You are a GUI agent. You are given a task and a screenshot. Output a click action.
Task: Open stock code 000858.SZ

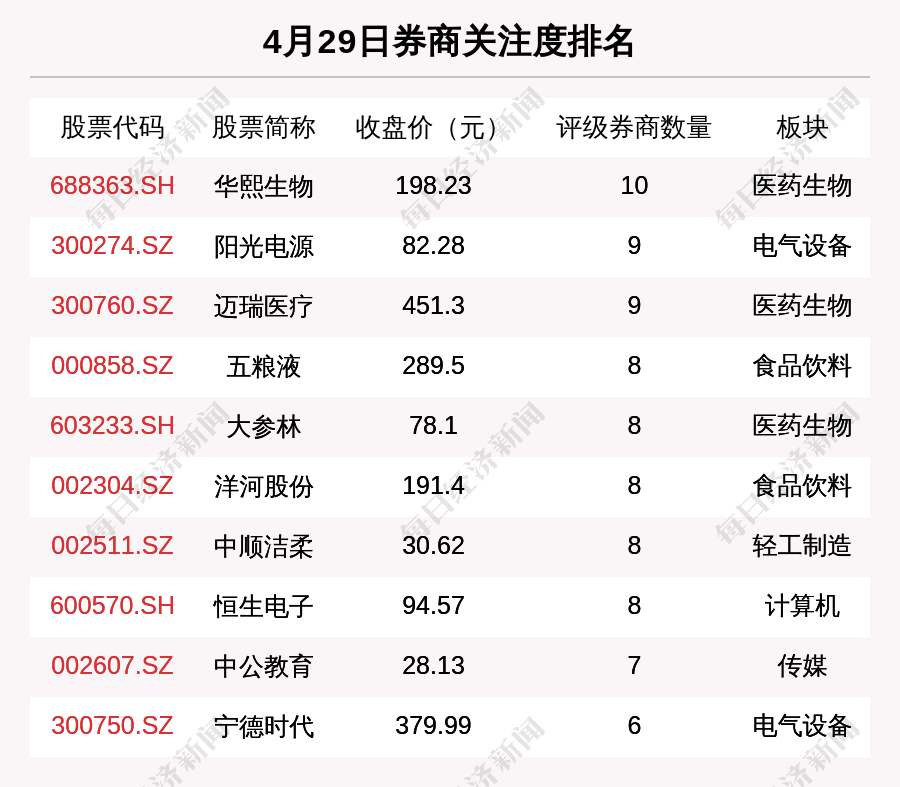[112, 366]
